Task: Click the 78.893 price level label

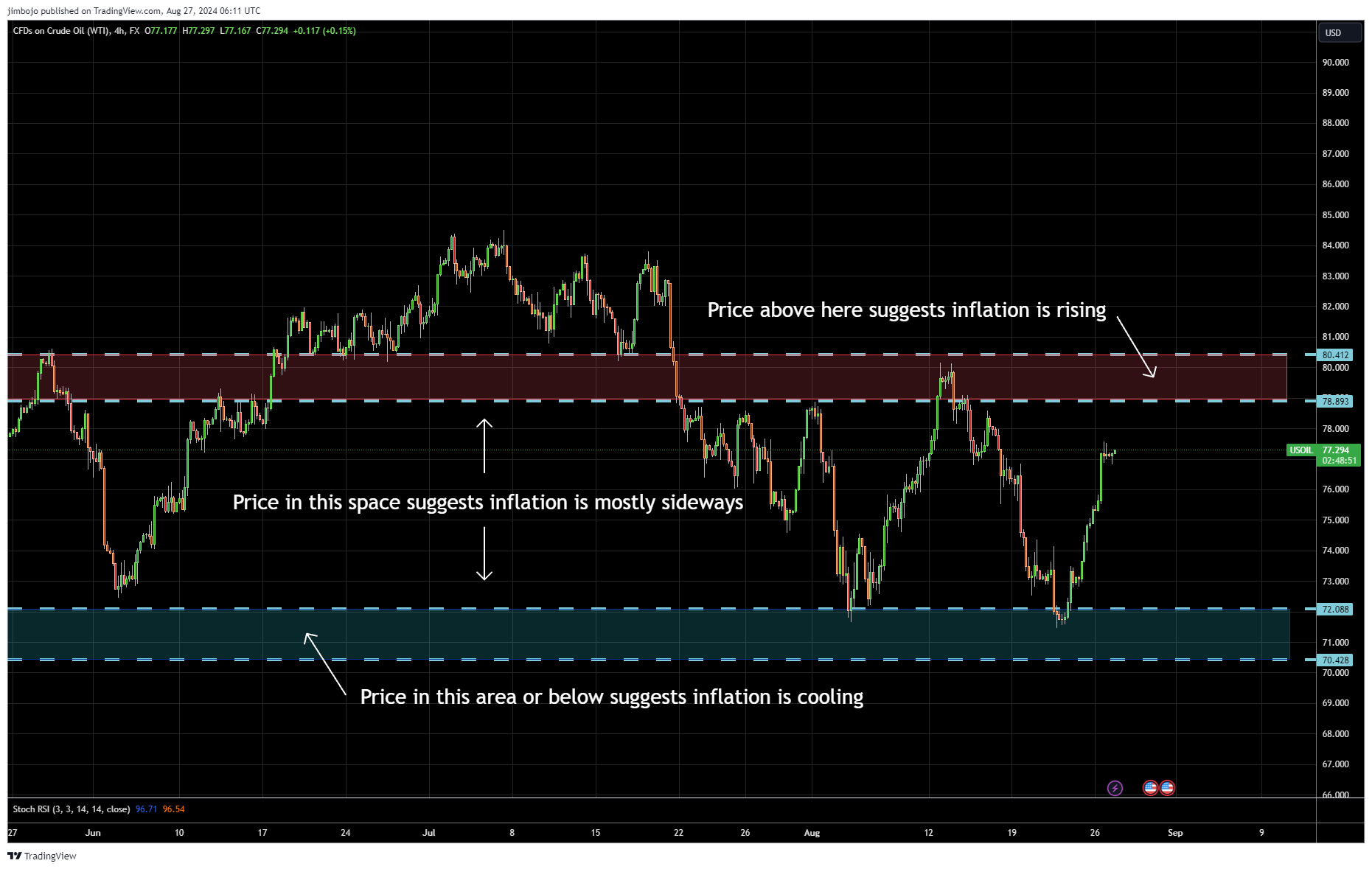Action: (x=1335, y=402)
